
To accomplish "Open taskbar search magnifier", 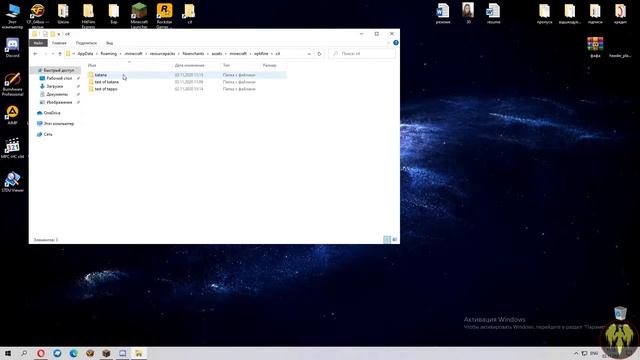I will point(24,353).
